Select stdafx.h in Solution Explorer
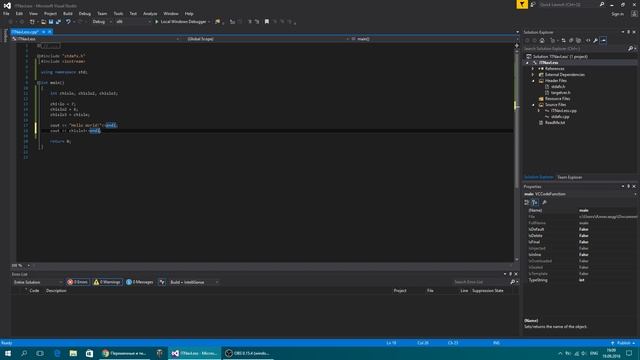This screenshot has width=640, height=360. click(558, 87)
